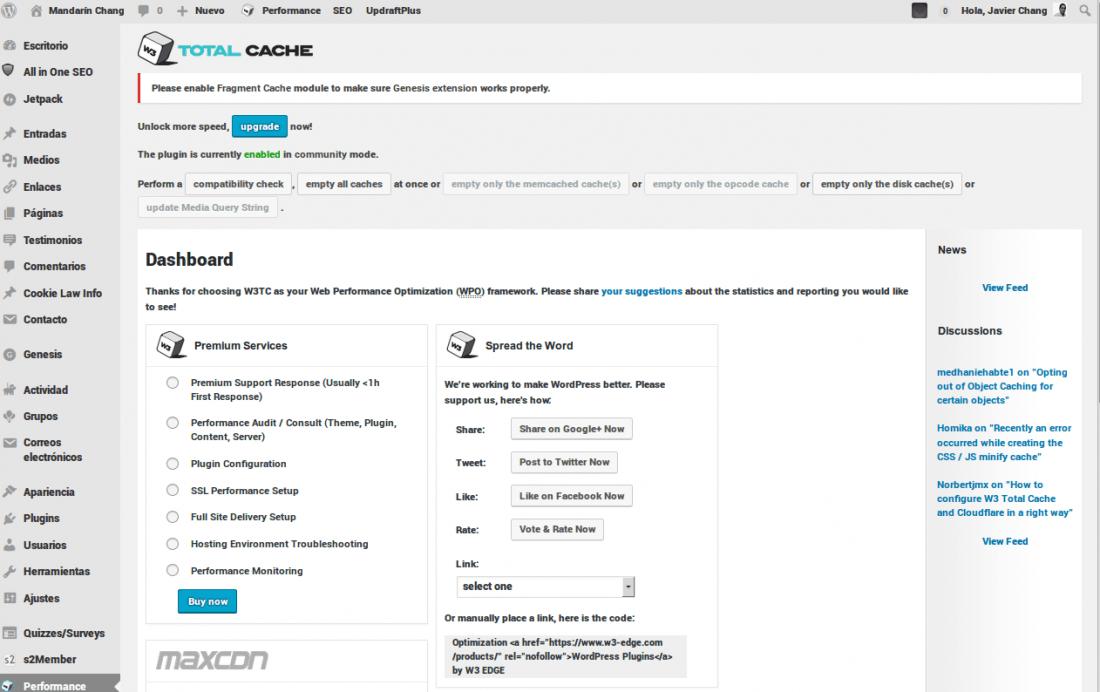1100x692 pixels.
Task: Open Quizzes/Surveys sidebar menu
Action: pyautogui.click(x=64, y=633)
